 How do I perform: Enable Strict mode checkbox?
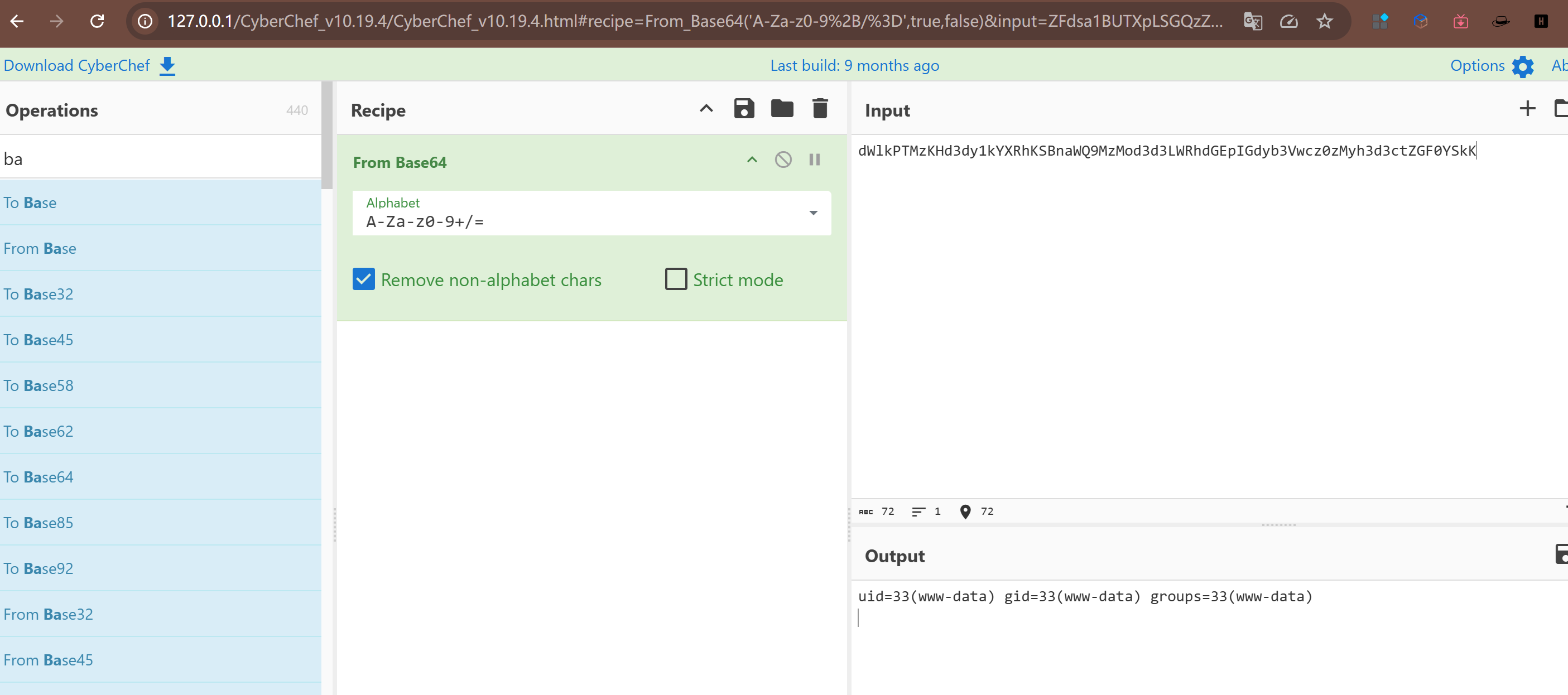click(x=676, y=279)
